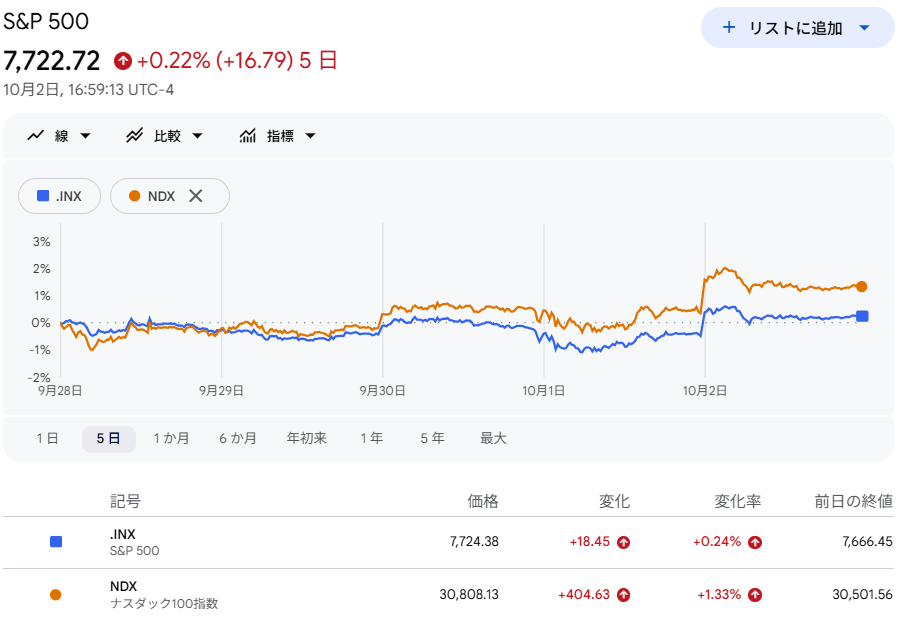Select the .INX chip

point(60,196)
